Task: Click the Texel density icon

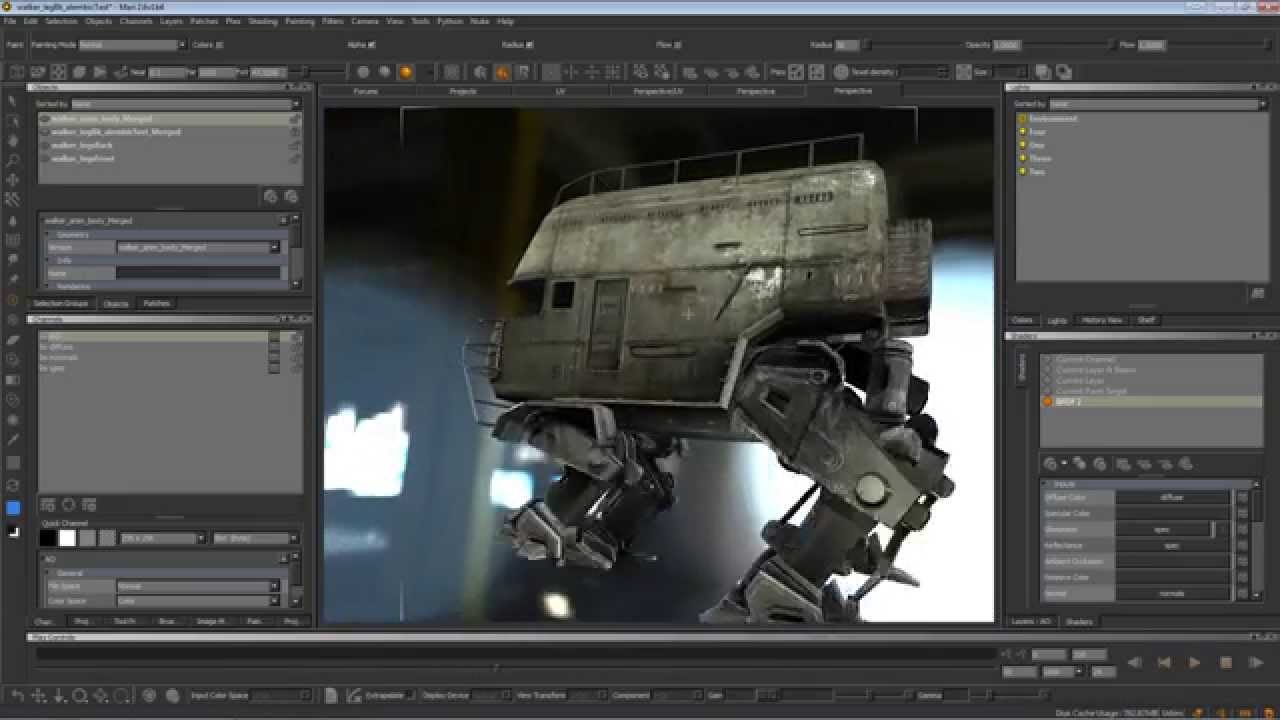Action: pyautogui.click(x=841, y=72)
